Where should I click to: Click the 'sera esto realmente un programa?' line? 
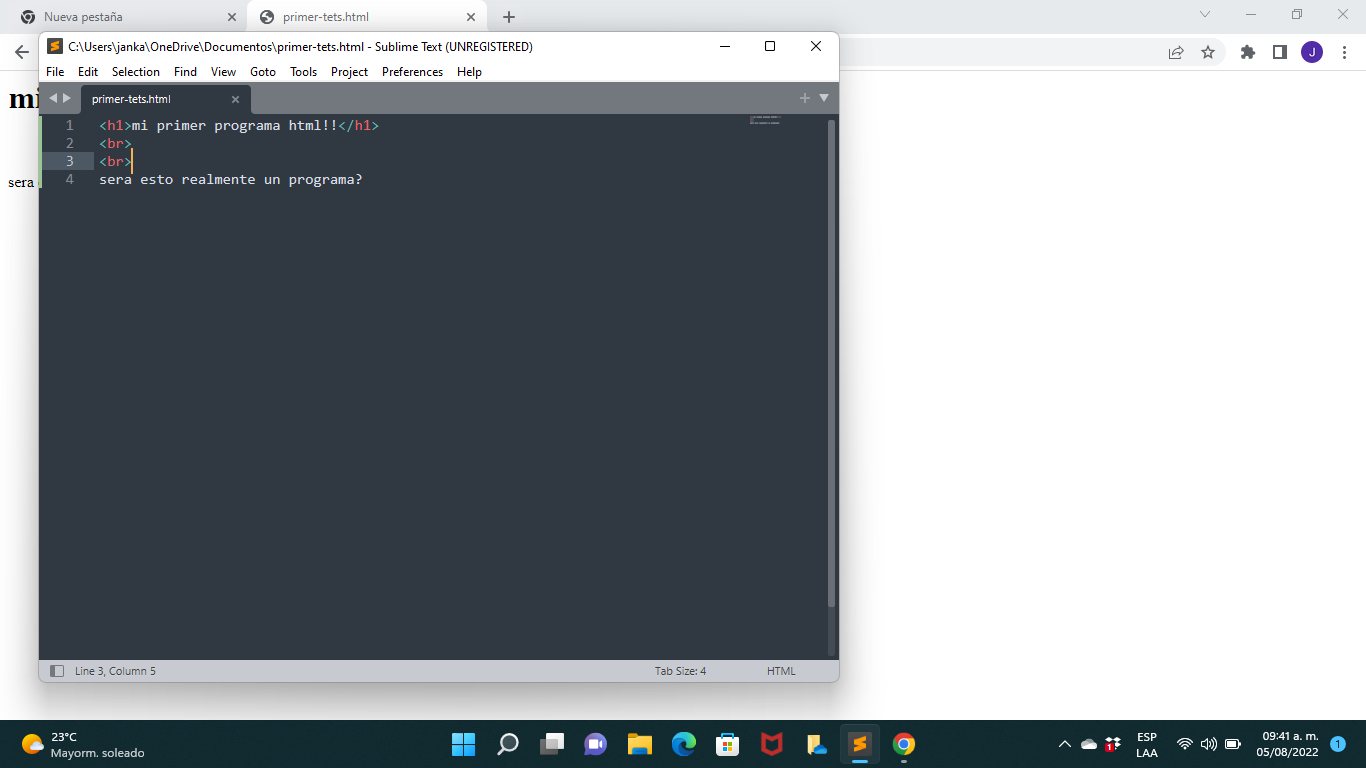[x=230, y=179]
